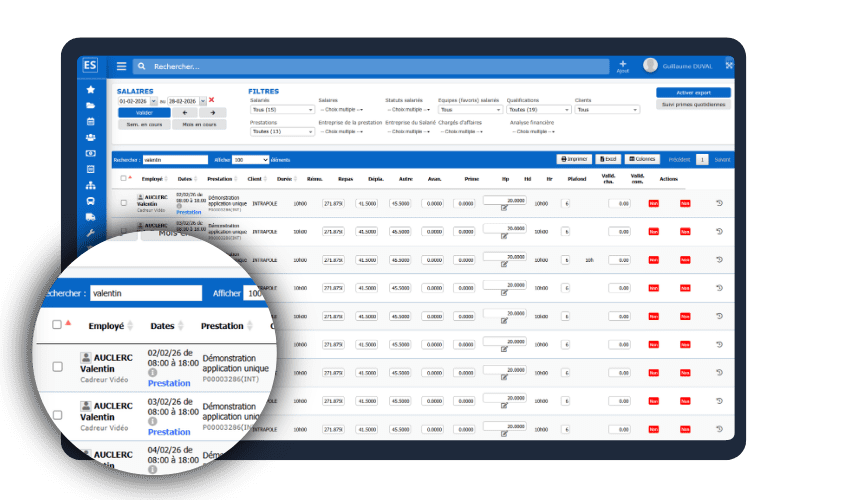Image resolution: width=850 pixels, height=500 pixels.
Task: Open the calendar icon below the folder
Action: [x=91, y=121]
